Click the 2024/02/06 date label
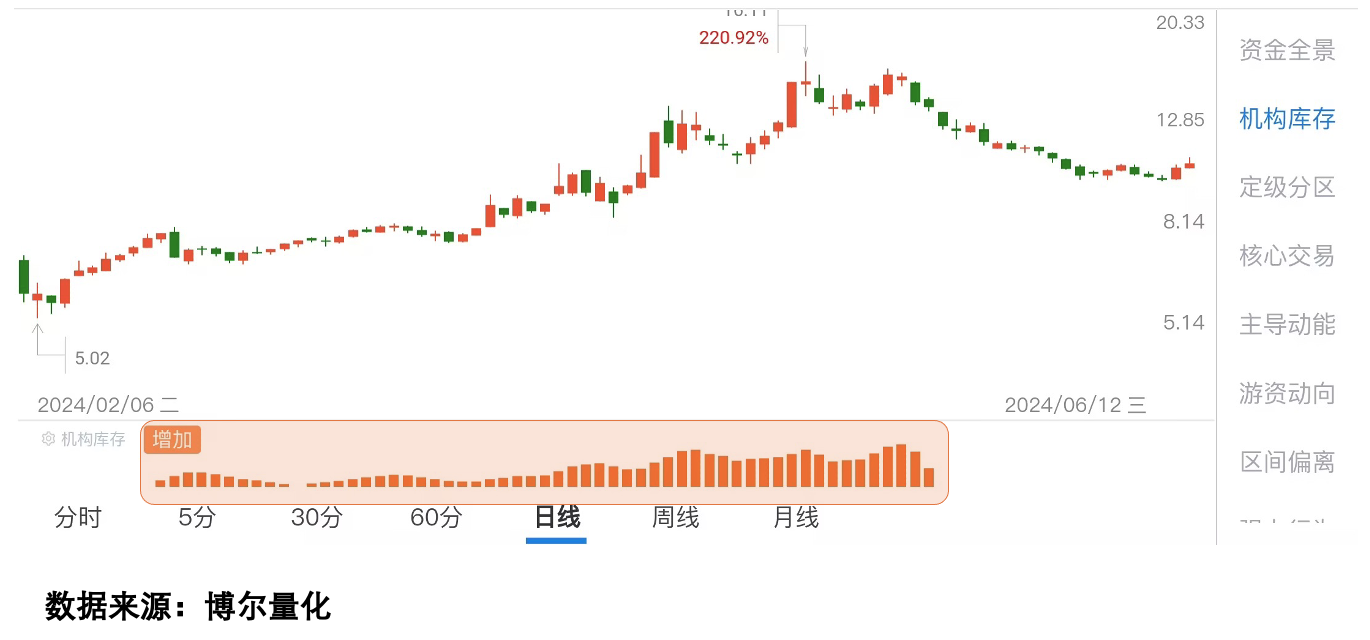This screenshot has height=640, width=1370. pos(110,405)
